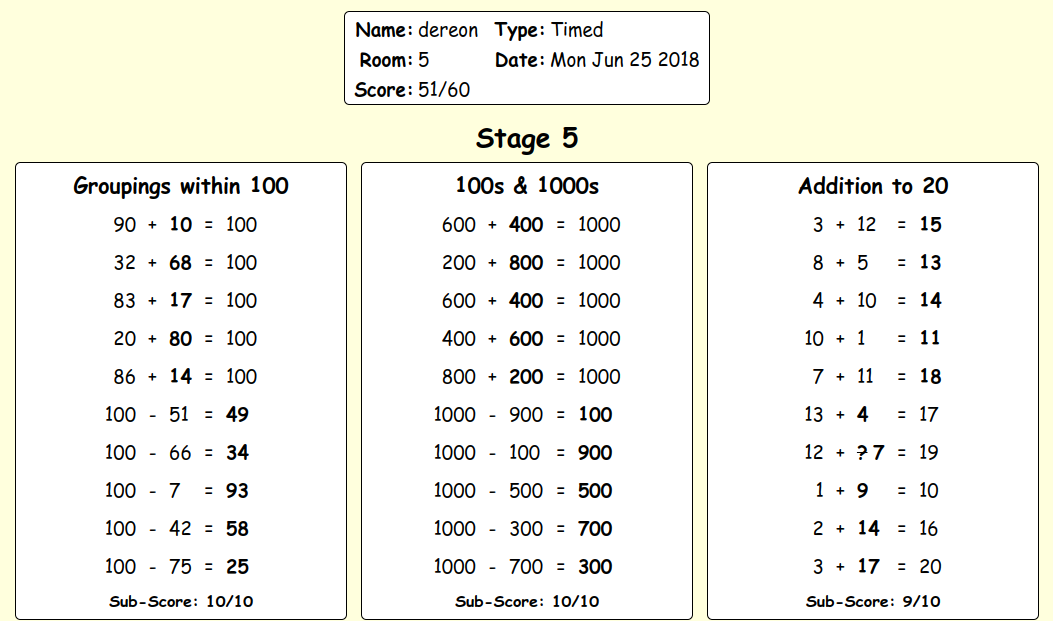Screen dimensions: 1053x621
Task: Click Sub-Score 10/10 under Groupings within 100
Action: [181, 602]
